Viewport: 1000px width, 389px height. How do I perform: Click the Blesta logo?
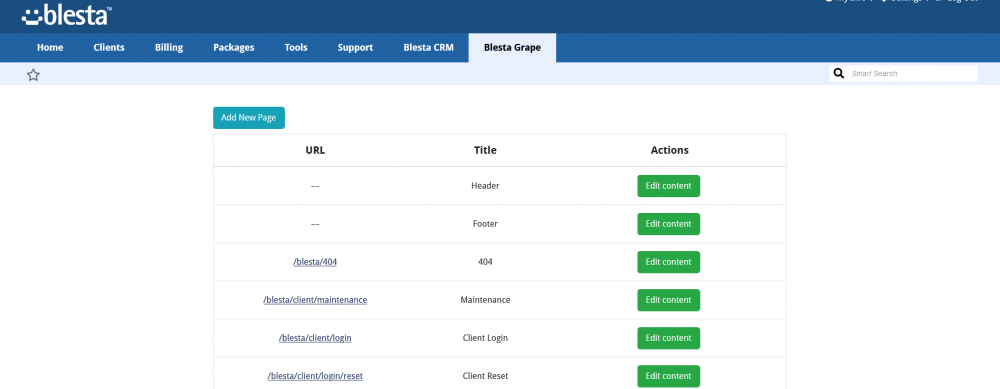click(67, 15)
